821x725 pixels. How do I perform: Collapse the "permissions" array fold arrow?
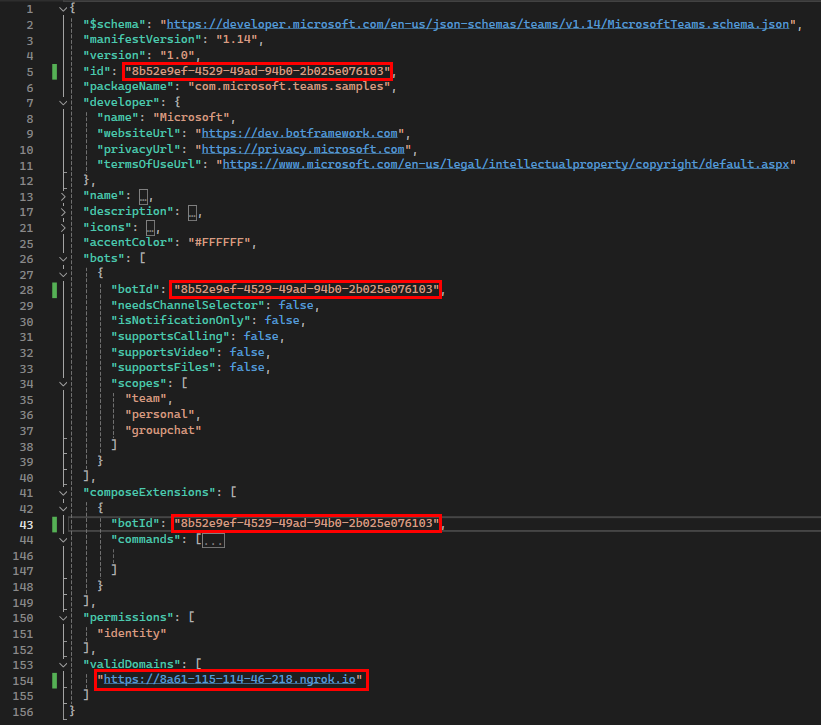coord(63,618)
